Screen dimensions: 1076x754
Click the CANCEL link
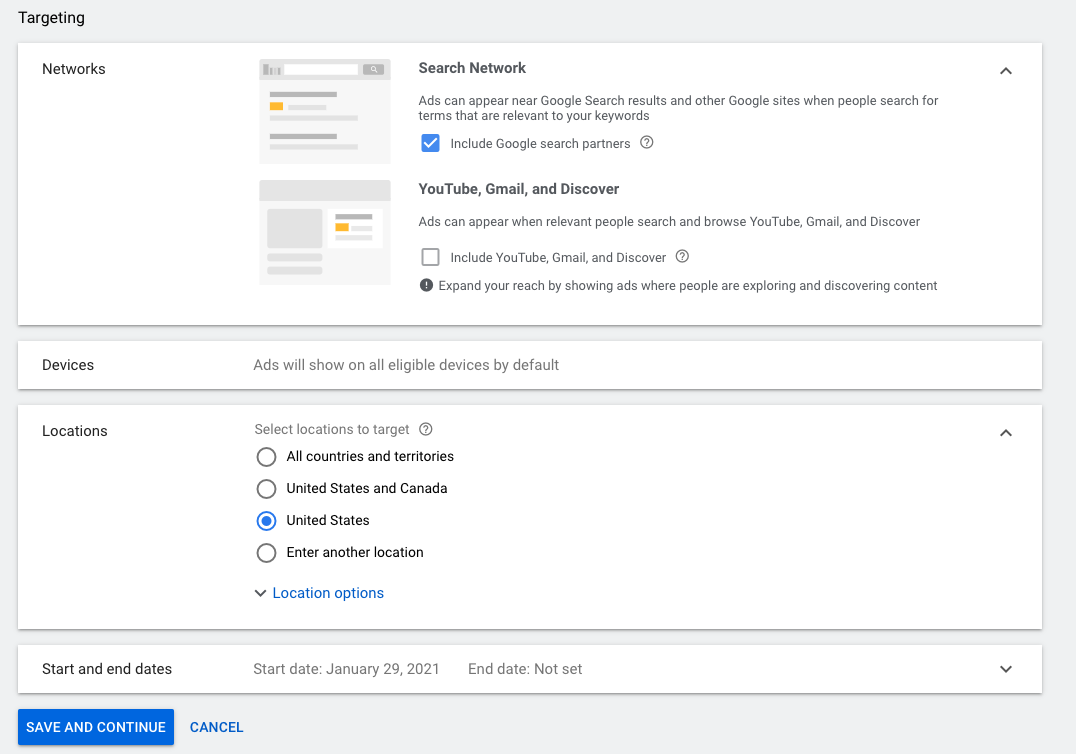click(x=216, y=727)
